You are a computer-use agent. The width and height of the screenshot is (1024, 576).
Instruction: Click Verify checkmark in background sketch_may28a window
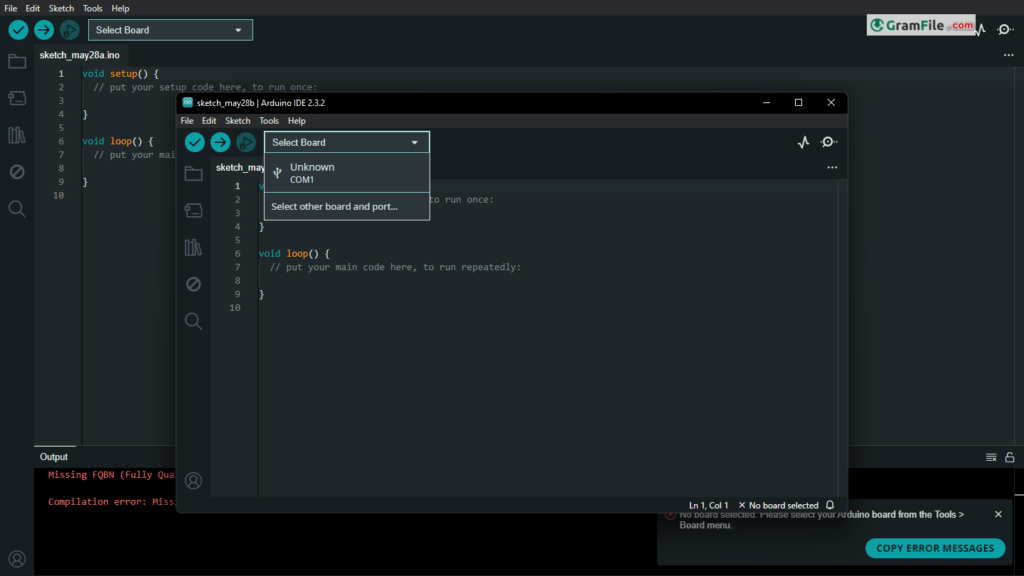click(18, 30)
